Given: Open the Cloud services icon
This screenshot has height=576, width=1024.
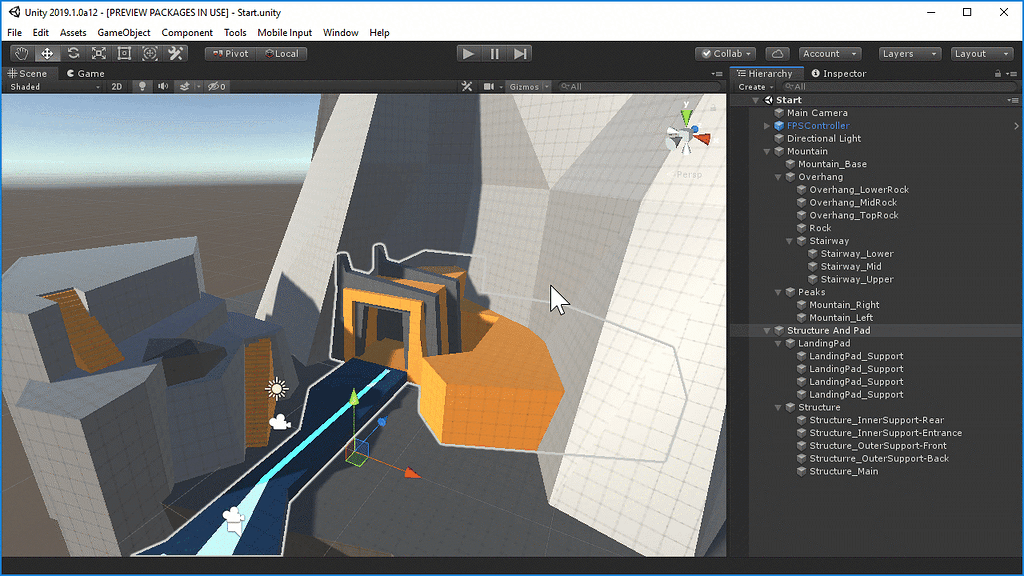Looking at the screenshot, I should pyautogui.click(x=777, y=54).
